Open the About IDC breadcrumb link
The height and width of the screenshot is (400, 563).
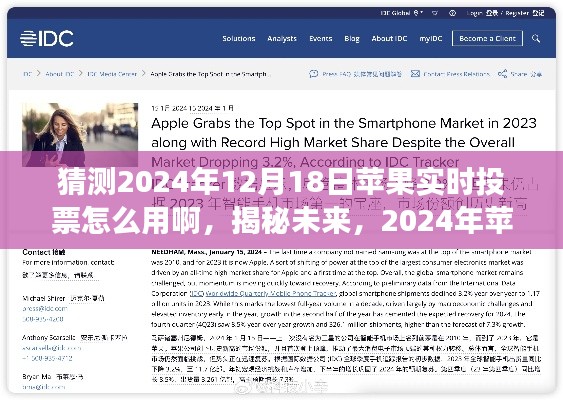pyautogui.click(x=60, y=74)
